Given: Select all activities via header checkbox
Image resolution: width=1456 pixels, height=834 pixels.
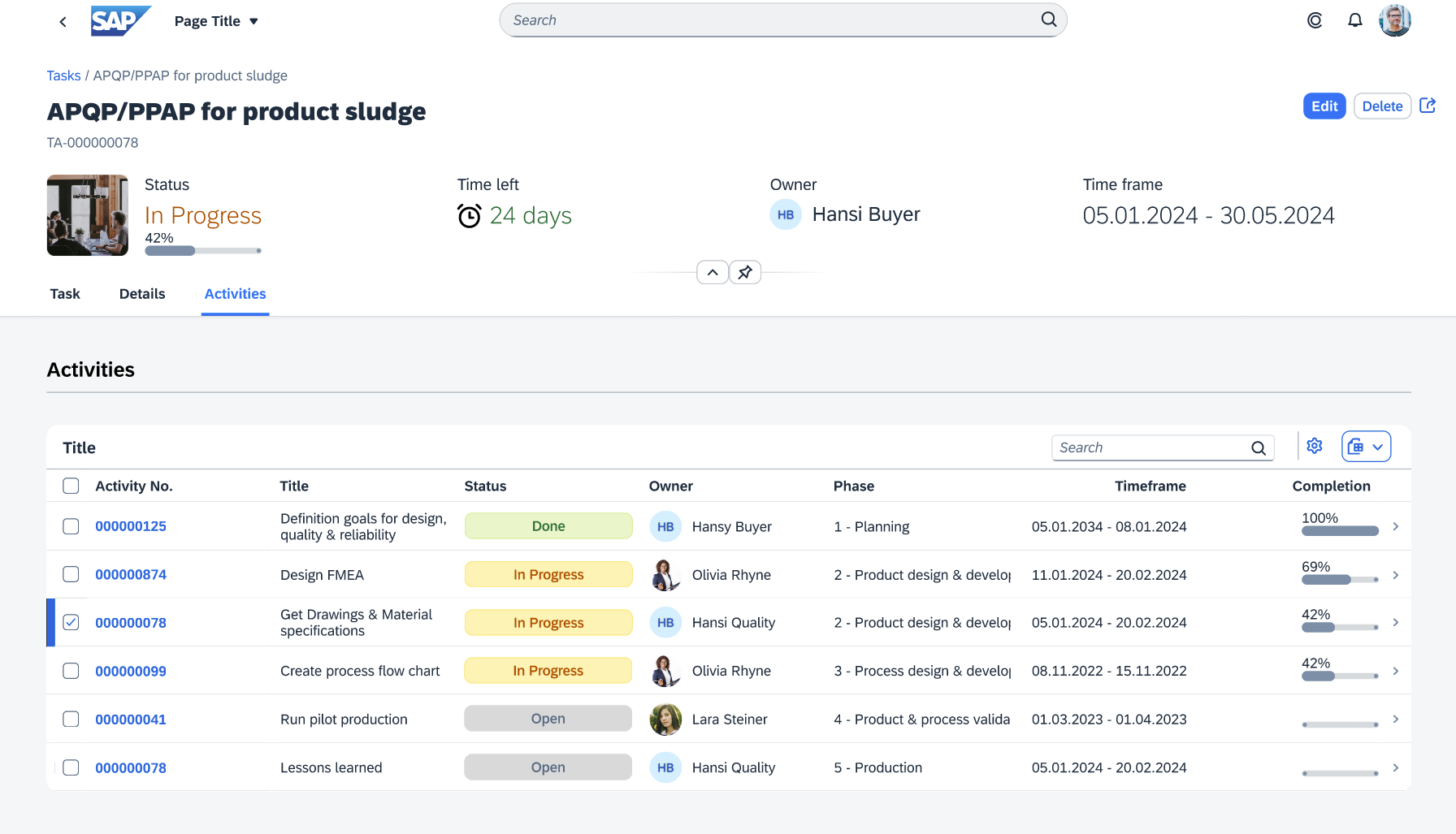Looking at the screenshot, I should click(x=71, y=485).
